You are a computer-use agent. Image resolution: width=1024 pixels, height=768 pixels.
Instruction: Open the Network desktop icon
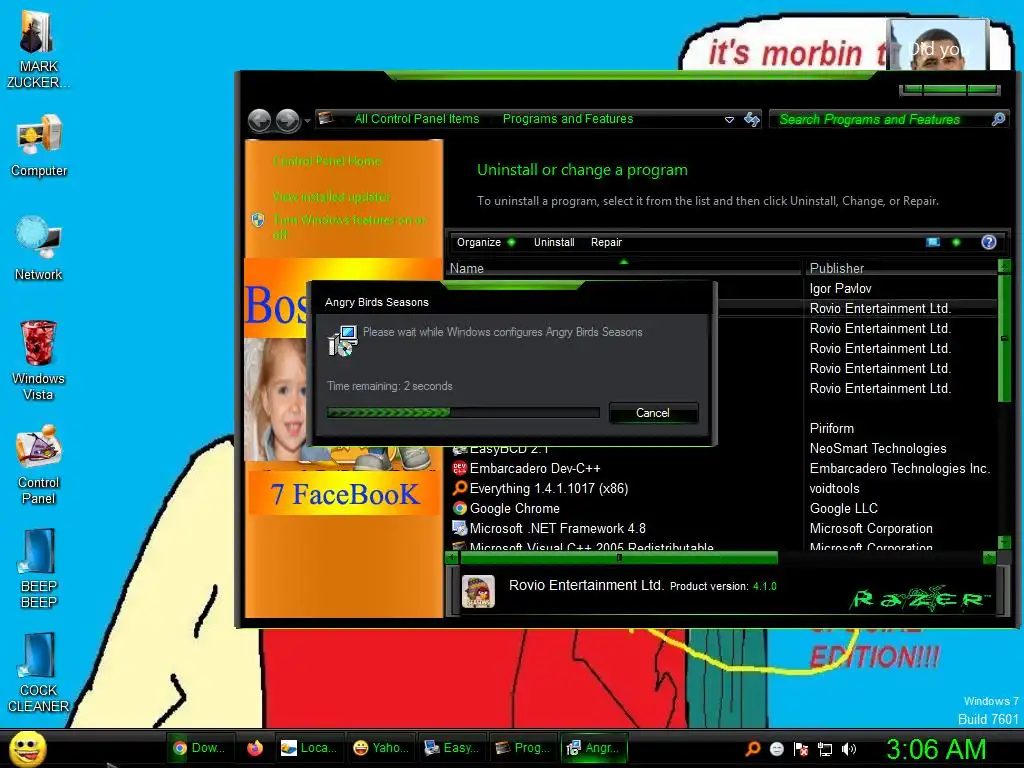[x=39, y=248]
